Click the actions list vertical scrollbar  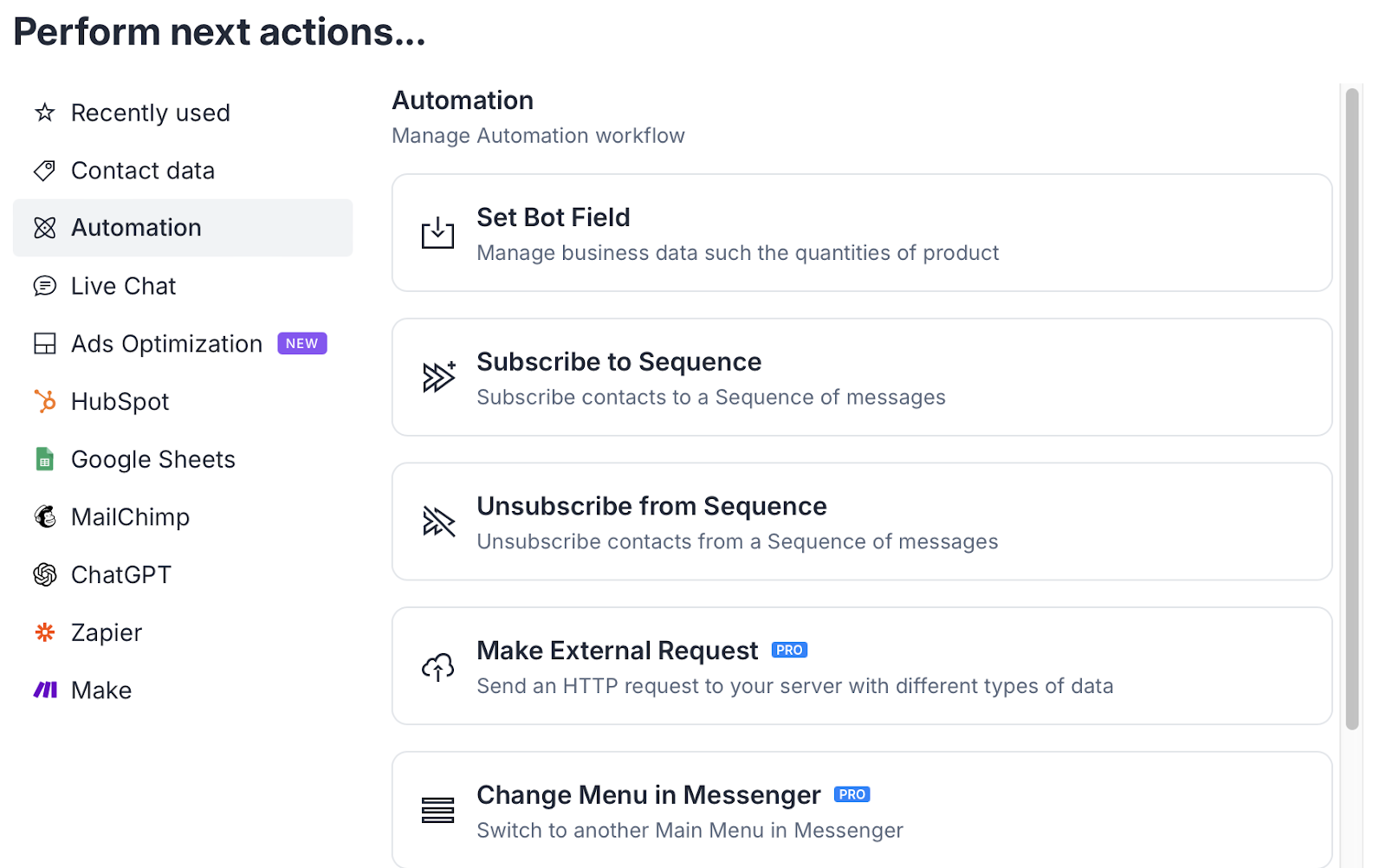[1351, 409]
